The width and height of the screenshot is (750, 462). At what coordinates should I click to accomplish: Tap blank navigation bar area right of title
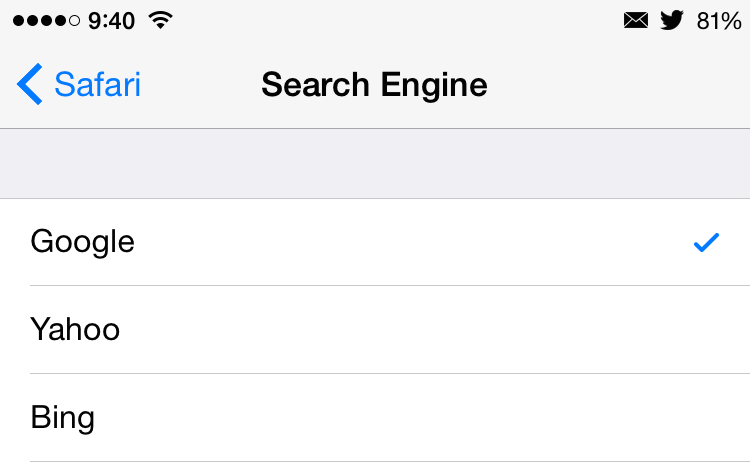point(620,84)
